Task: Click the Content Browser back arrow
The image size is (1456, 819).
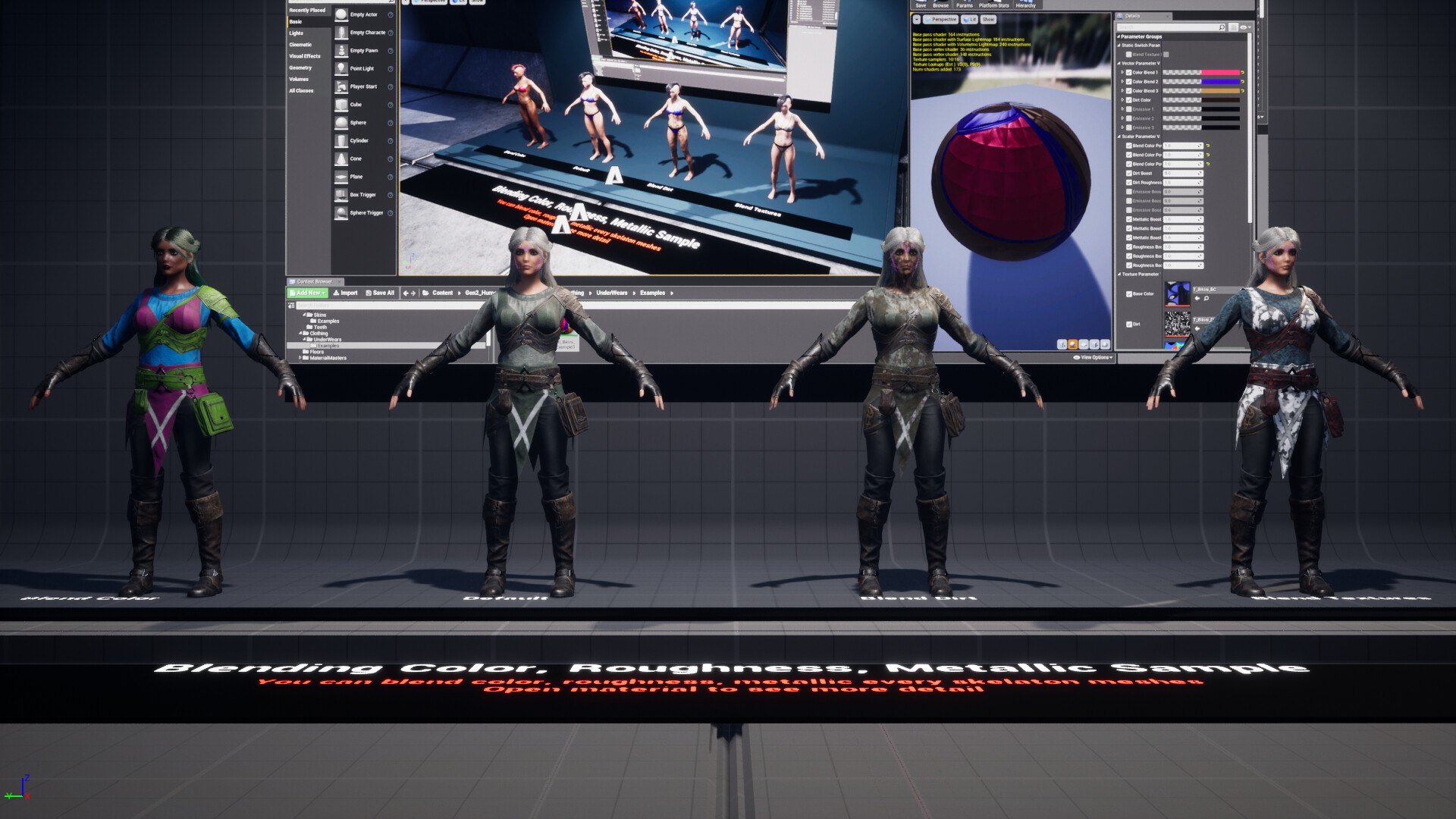Action: (406, 293)
